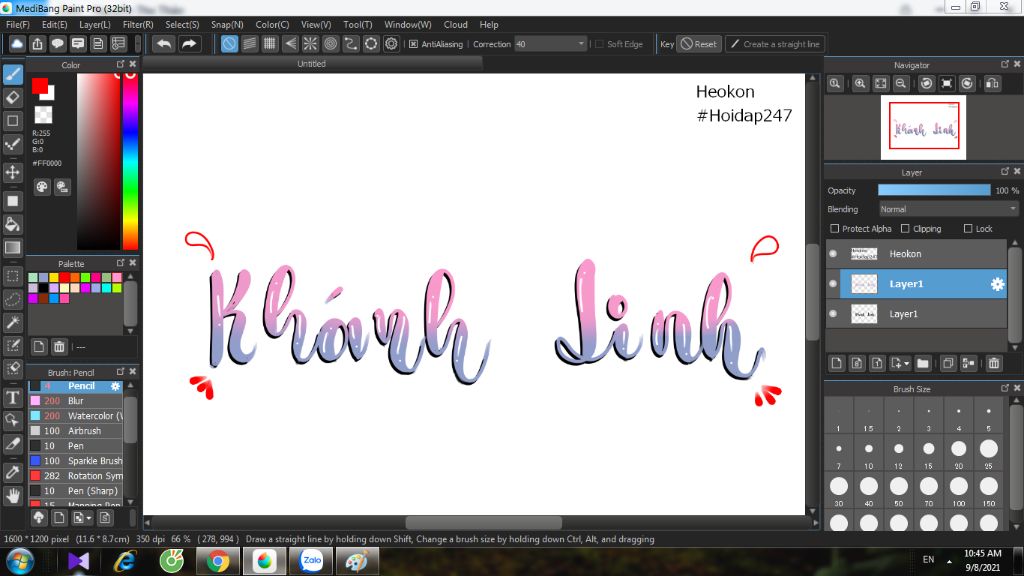The width and height of the screenshot is (1024, 576).
Task: Select the Text tool
Action: (x=12, y=397)
